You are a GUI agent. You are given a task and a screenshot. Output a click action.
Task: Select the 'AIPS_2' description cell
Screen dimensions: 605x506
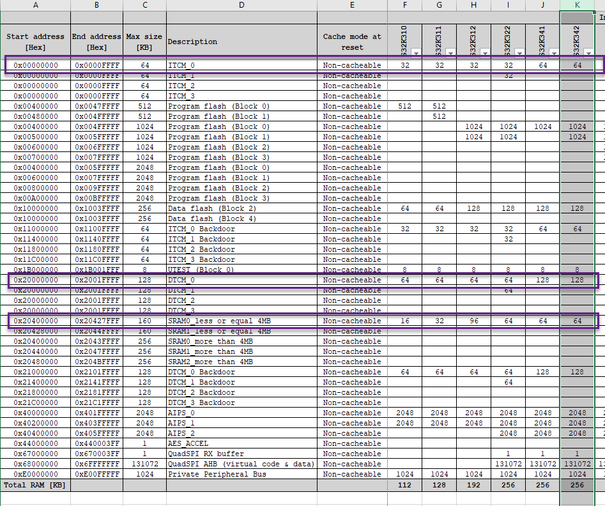tap(242, 433)
